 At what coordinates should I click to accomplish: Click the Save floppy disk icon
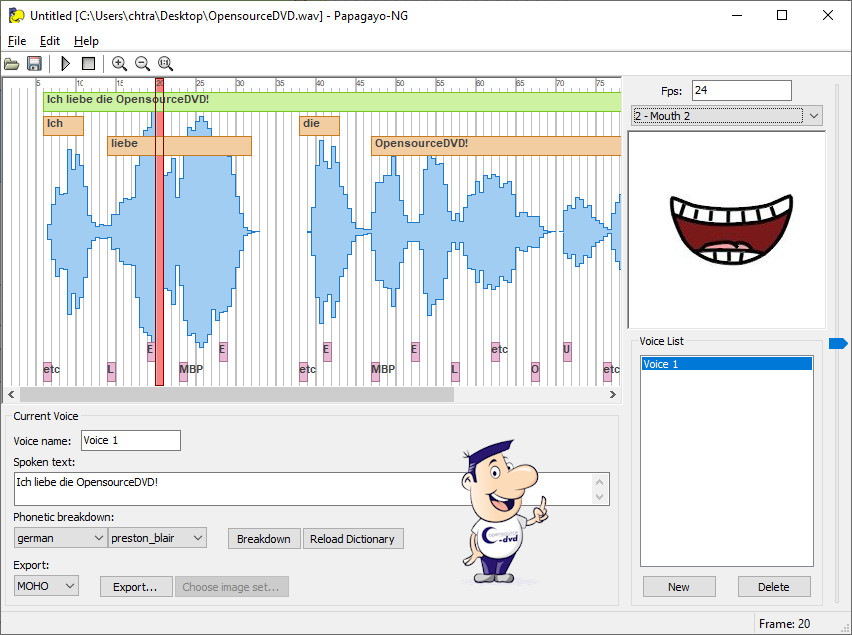point(34,64)
